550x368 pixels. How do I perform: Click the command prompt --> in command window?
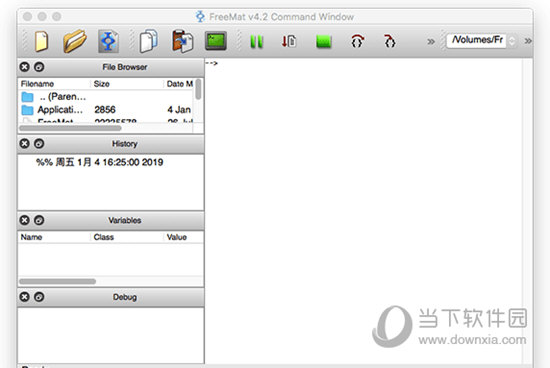[212, 63]
